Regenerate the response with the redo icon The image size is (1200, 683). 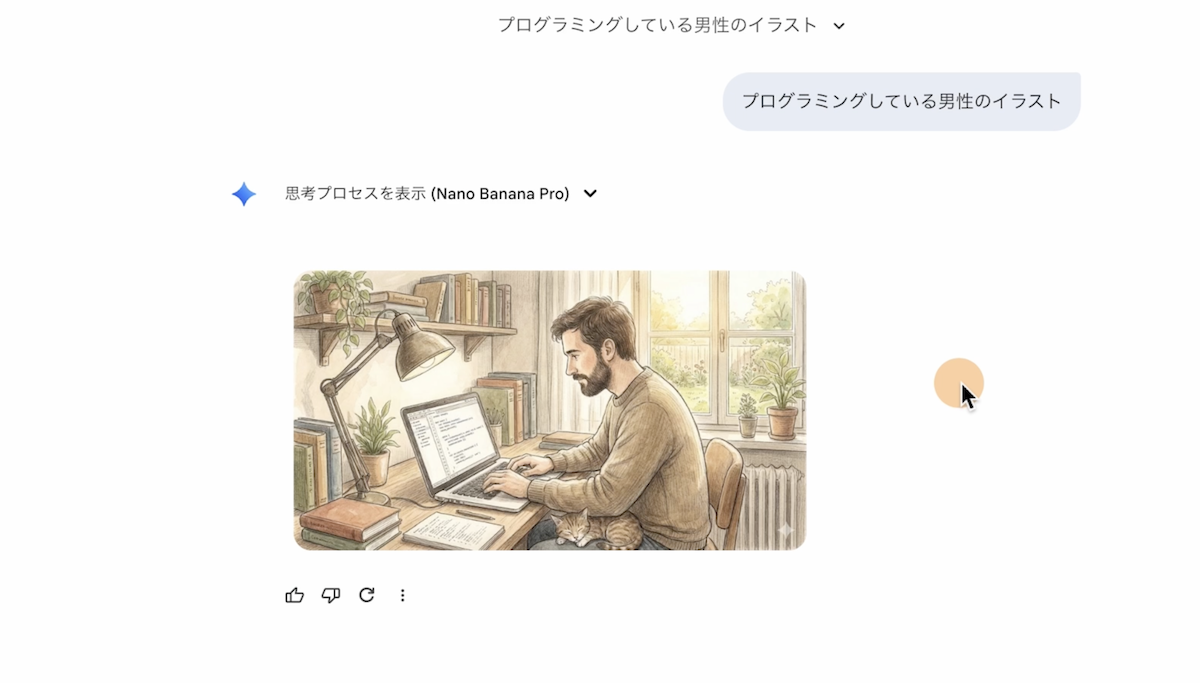367,595
